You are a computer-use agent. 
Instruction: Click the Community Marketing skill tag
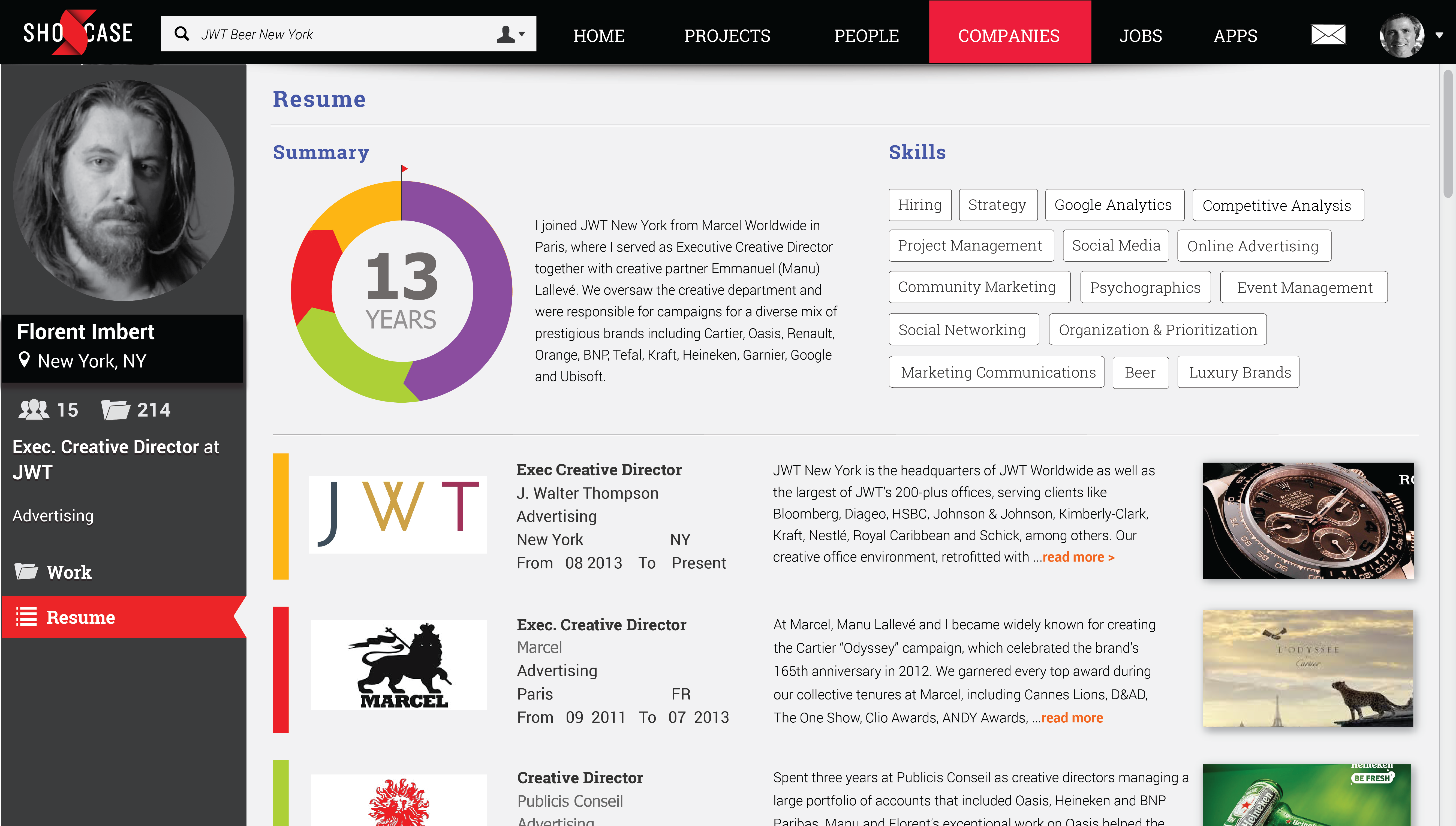tap(979, 287)
